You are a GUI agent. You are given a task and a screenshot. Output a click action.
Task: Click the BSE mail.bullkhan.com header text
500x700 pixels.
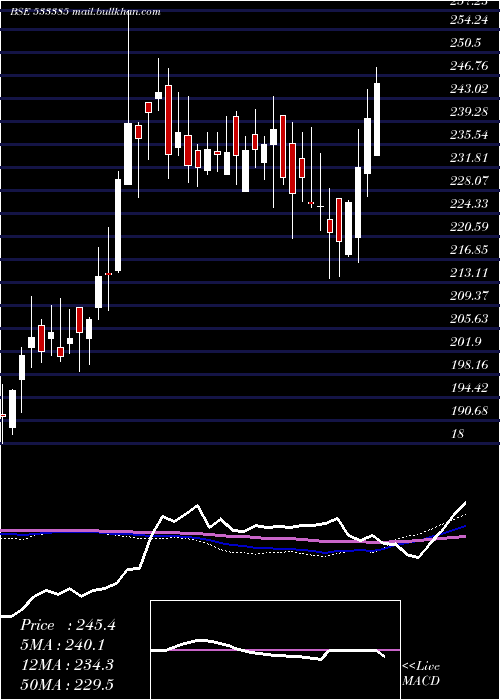[85, 12]
